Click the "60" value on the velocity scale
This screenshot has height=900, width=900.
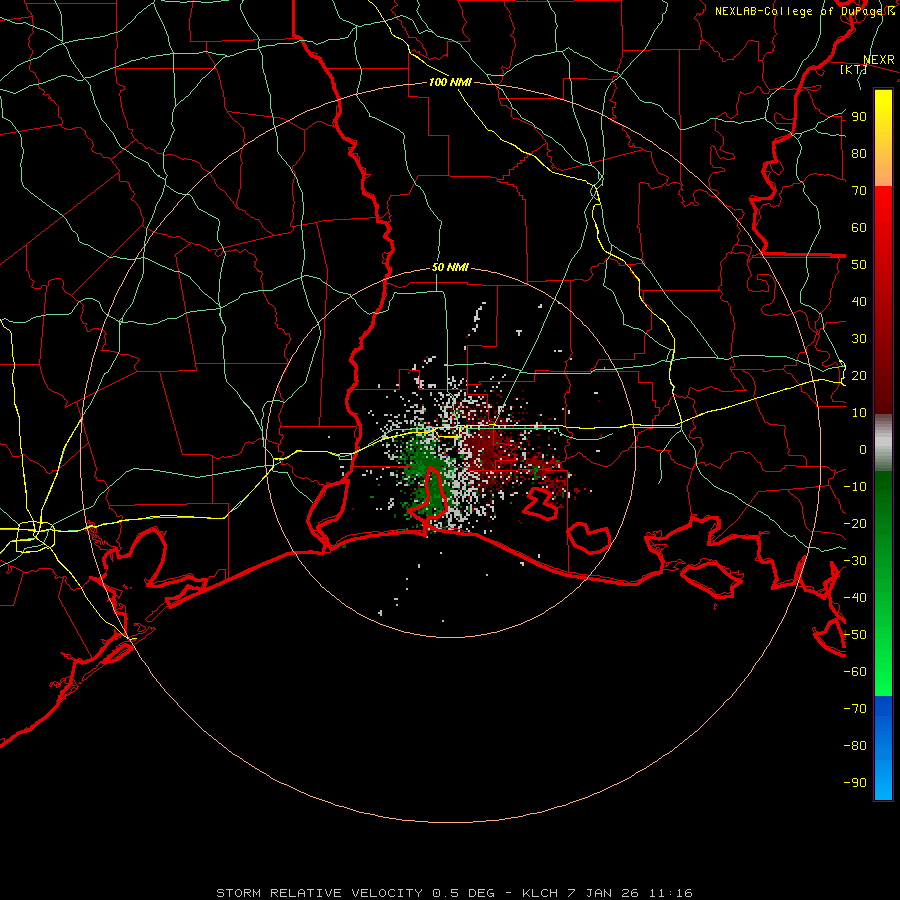tap(859, 227)
